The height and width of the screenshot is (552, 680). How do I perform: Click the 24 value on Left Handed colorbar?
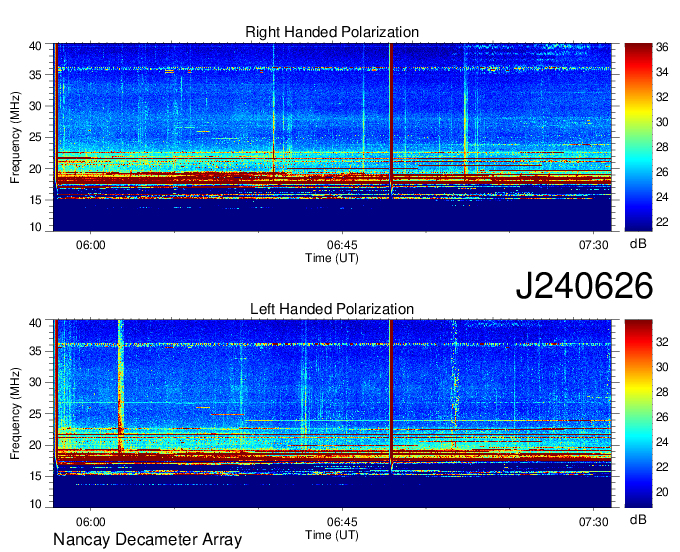662,442
